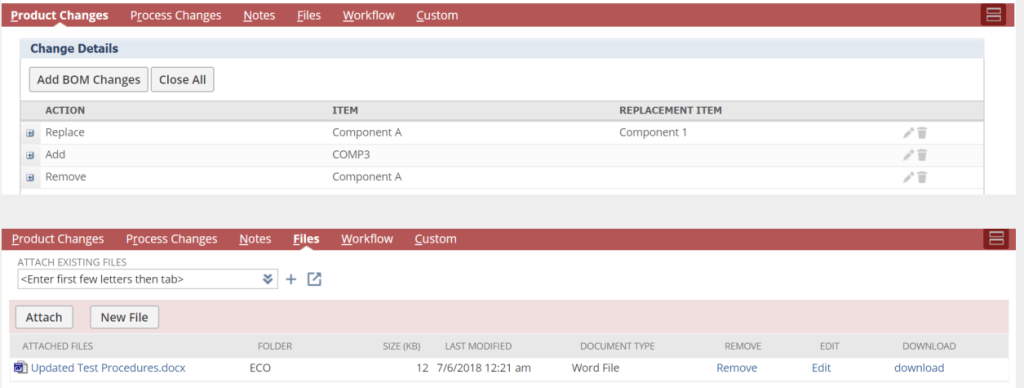
Task: Click Word document icon for Updated Test Procedures
Action: pyautogui.click(x=20, y=368)
